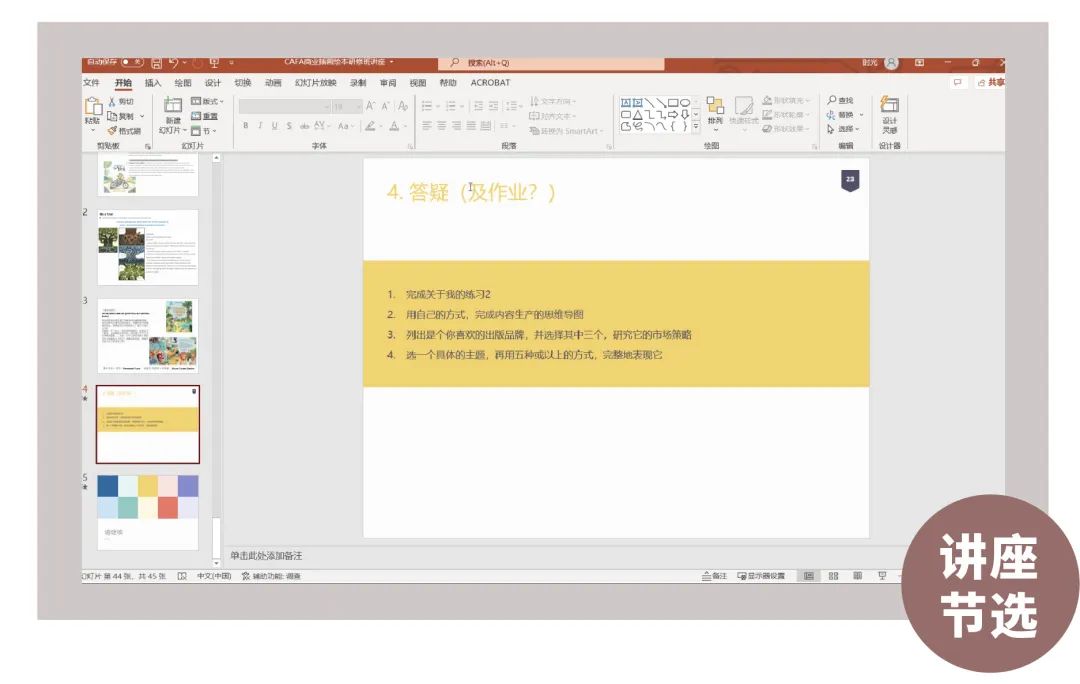Open the Insert (插入) tab
This screenshot has width=1080, height=684.
click(x=153, y=83)
